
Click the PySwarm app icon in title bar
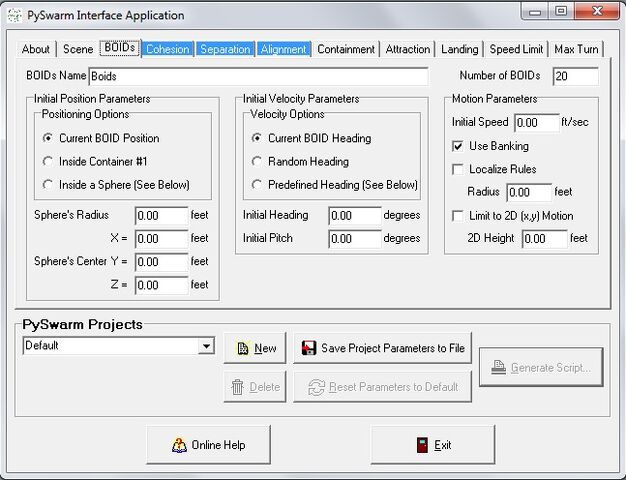[15, 16]
